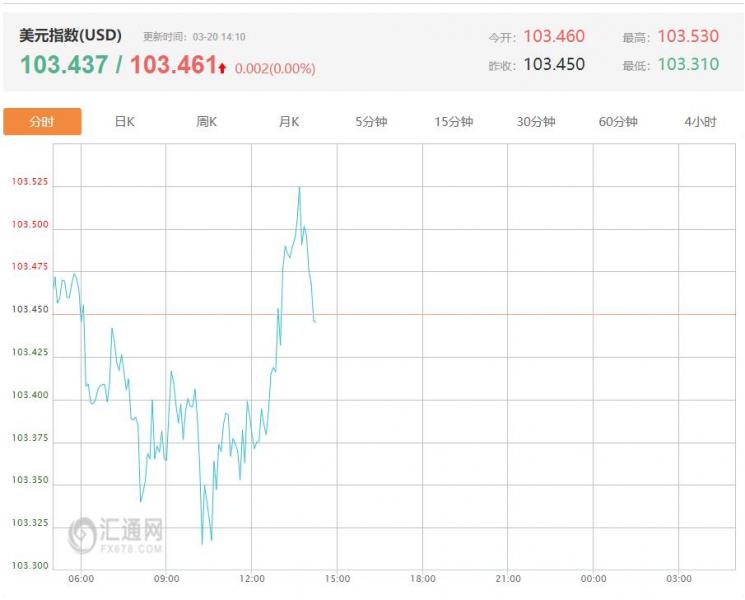The width and height of the screenshot is (745, 600).
Task: Click the chart line peak near 103.525
Action: [299, 187]
